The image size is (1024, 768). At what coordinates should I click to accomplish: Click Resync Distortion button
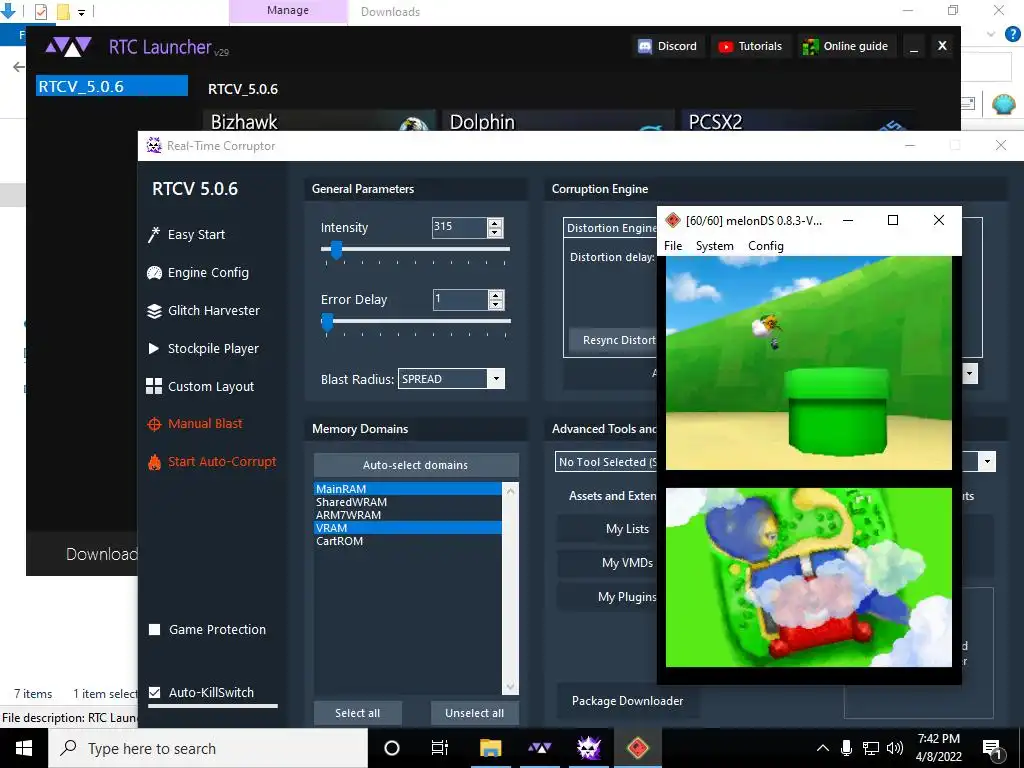click(613, 340)
